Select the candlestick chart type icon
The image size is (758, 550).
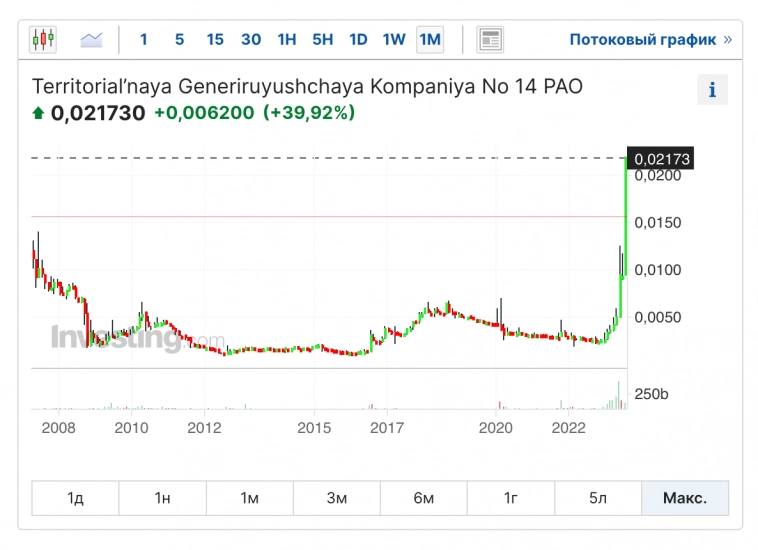[43, 40]
